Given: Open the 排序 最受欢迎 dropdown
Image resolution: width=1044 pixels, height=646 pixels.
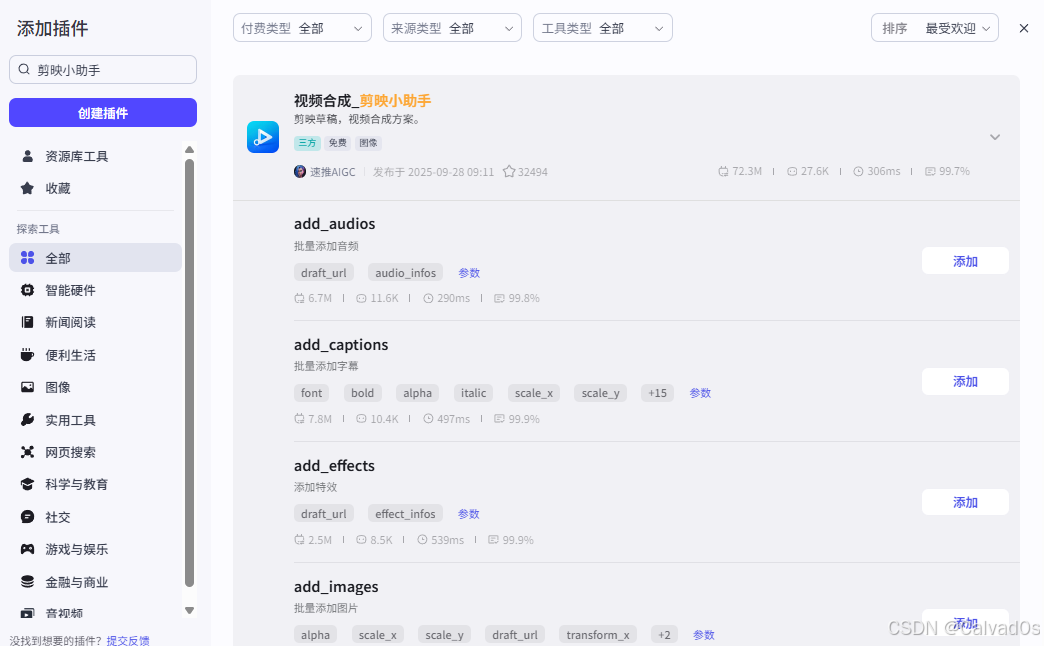Looking at the screenshot, I should [935, 28].
